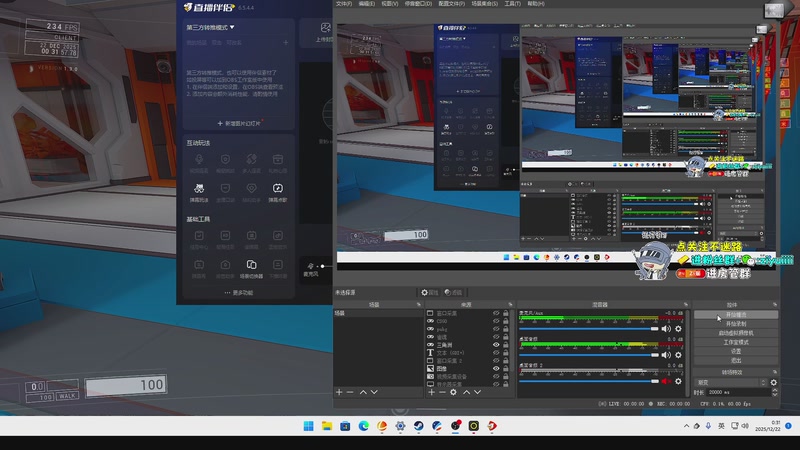Click the 20000 ms duration field
The image size is (800, 450).
[738, 392]
